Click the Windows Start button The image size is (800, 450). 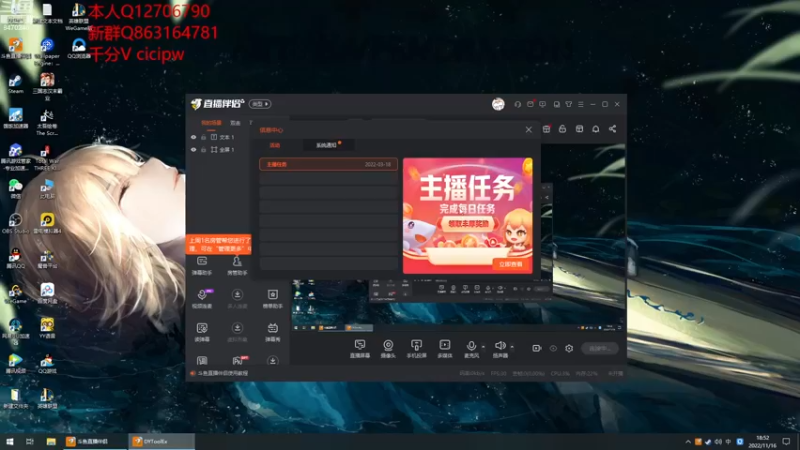coord(10,441)
